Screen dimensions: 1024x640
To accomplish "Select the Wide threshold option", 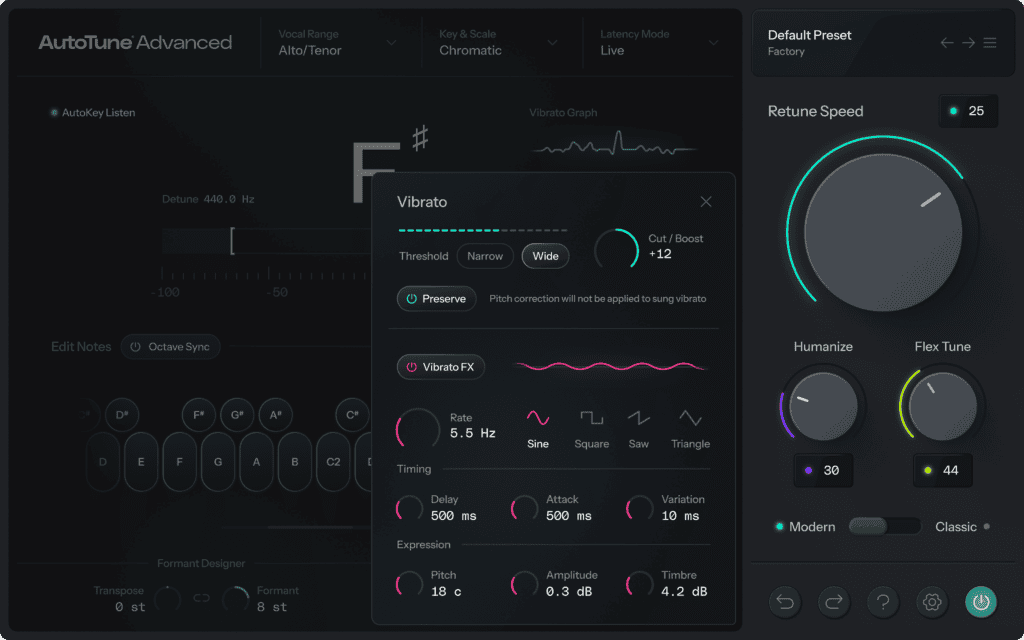I will (545, 256).
